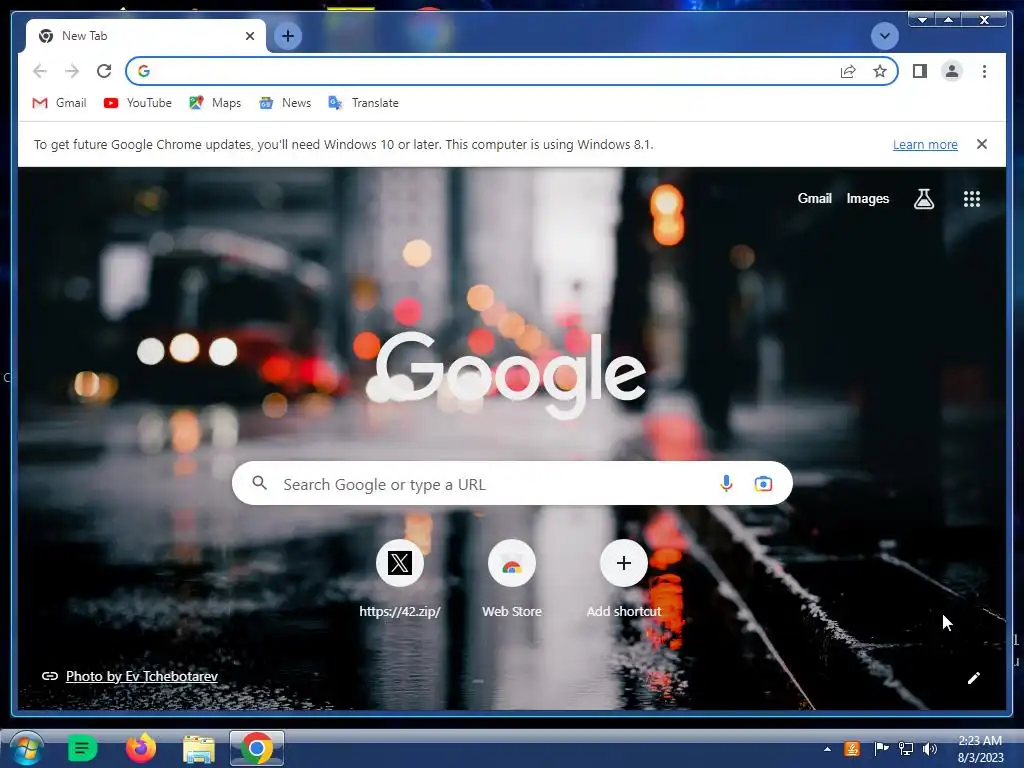Open Photo by Ev Tchebotarev link
1024x768 pixels.
pyautogui.click(x=142, y=676)
